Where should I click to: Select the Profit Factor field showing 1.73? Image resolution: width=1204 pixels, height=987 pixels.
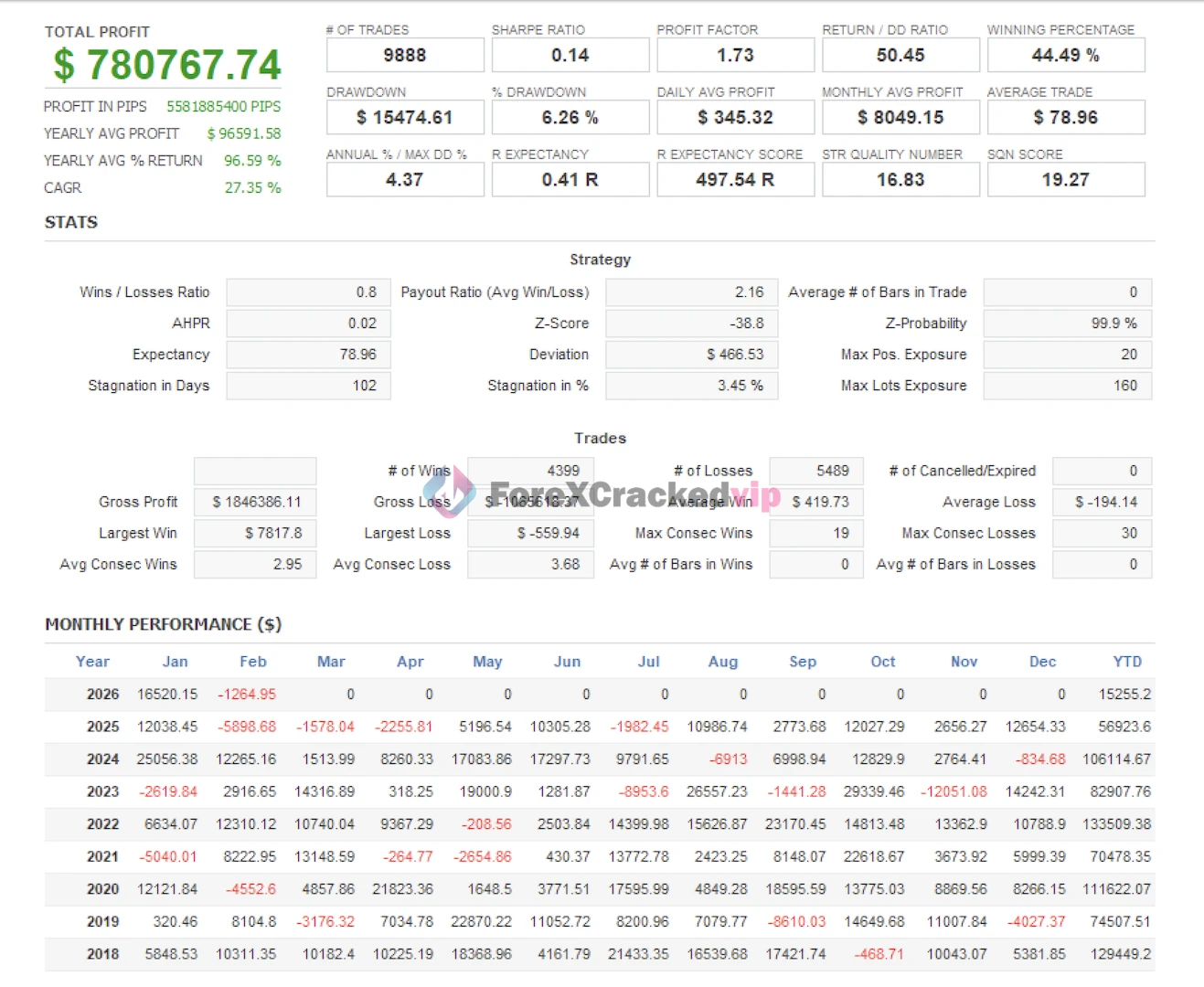click(x=735, y=56)
